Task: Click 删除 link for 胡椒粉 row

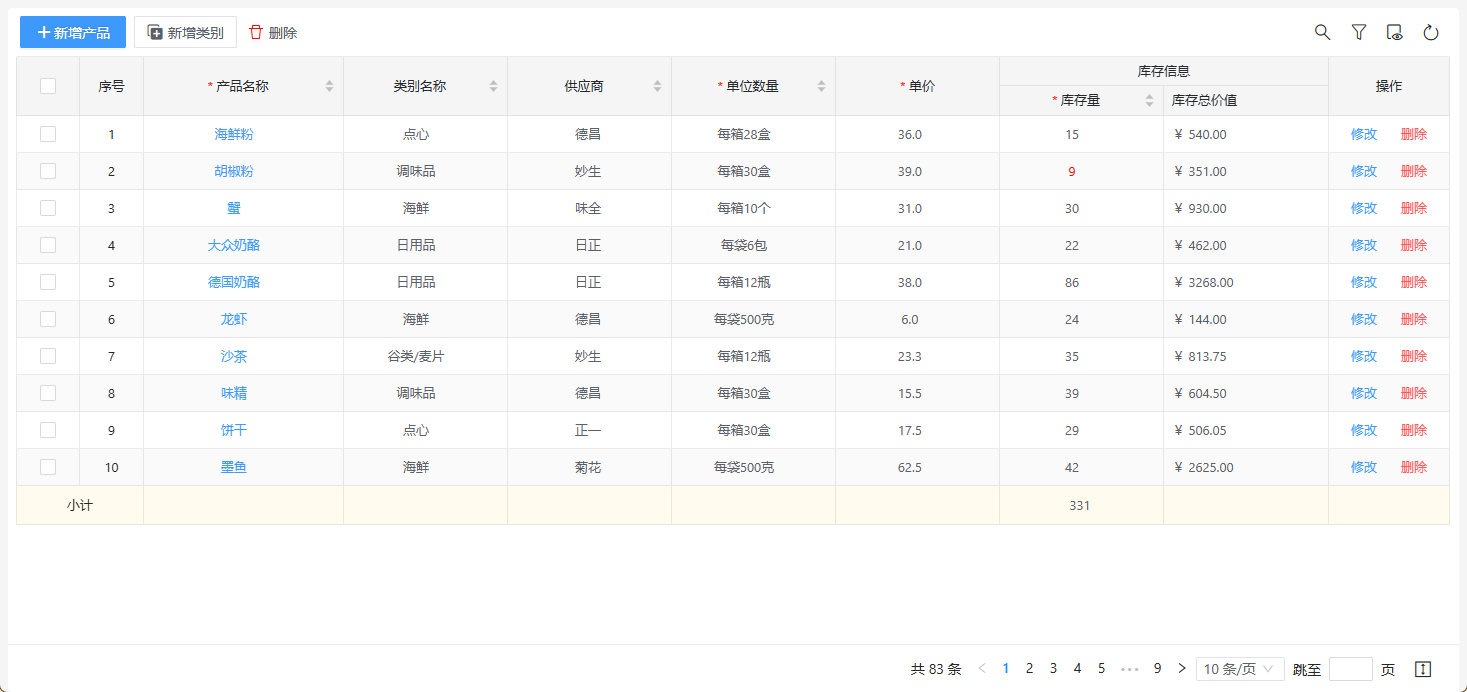Action: [1413, 171]
